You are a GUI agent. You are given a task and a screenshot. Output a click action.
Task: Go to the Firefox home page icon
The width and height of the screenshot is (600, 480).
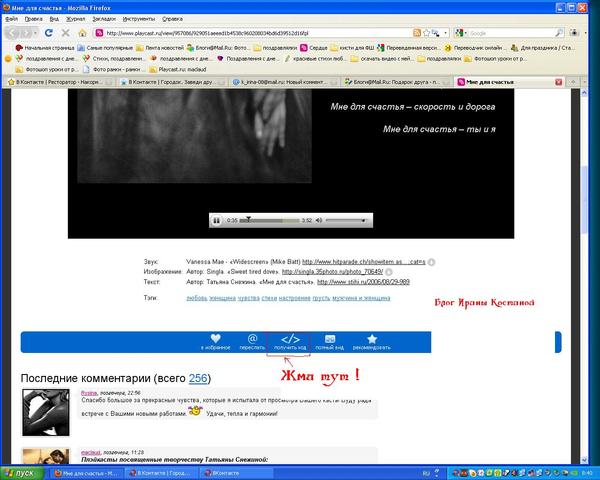82,33
